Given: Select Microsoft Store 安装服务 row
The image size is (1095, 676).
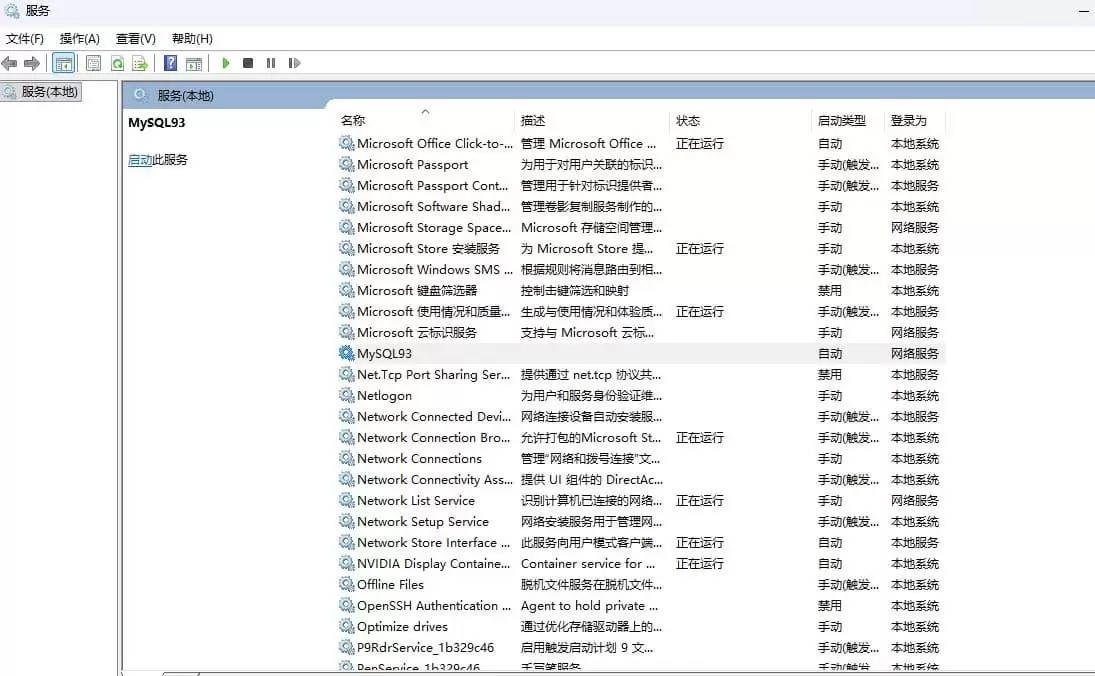Looking at the screenshot, I should 640,249.
